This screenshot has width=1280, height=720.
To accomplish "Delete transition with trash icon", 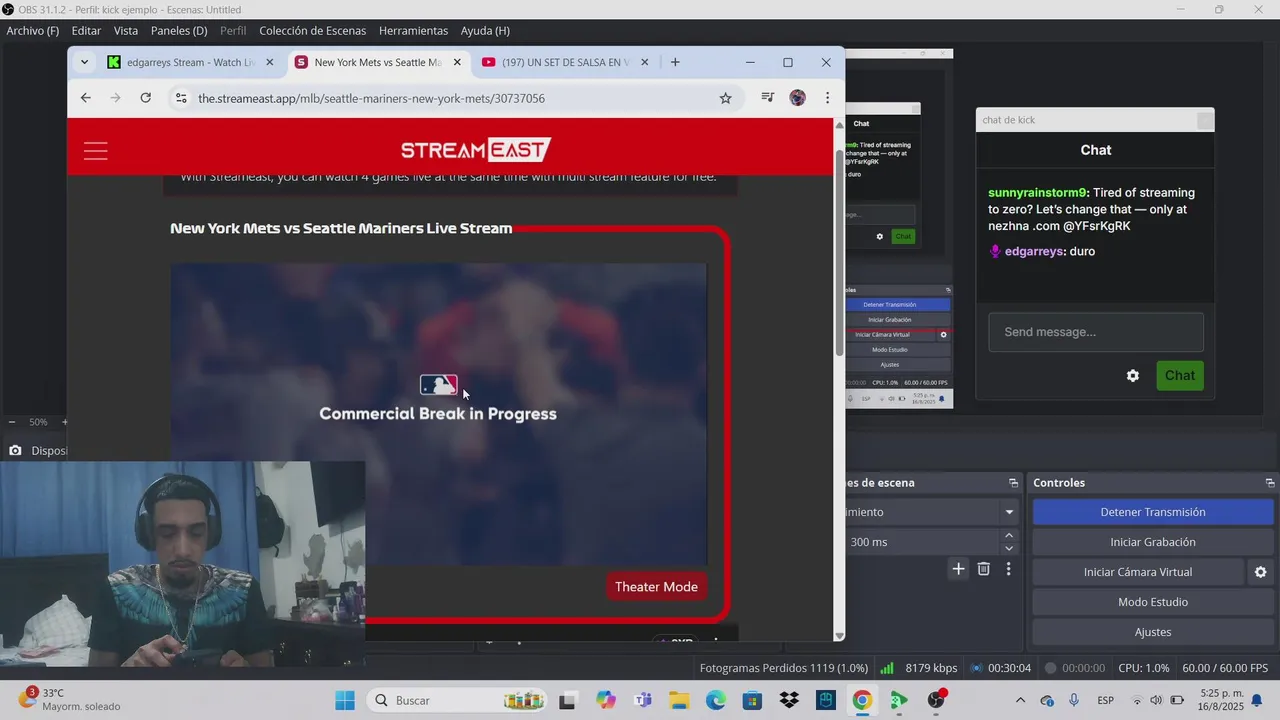I will pyautogui.click(x=984, y=569).
